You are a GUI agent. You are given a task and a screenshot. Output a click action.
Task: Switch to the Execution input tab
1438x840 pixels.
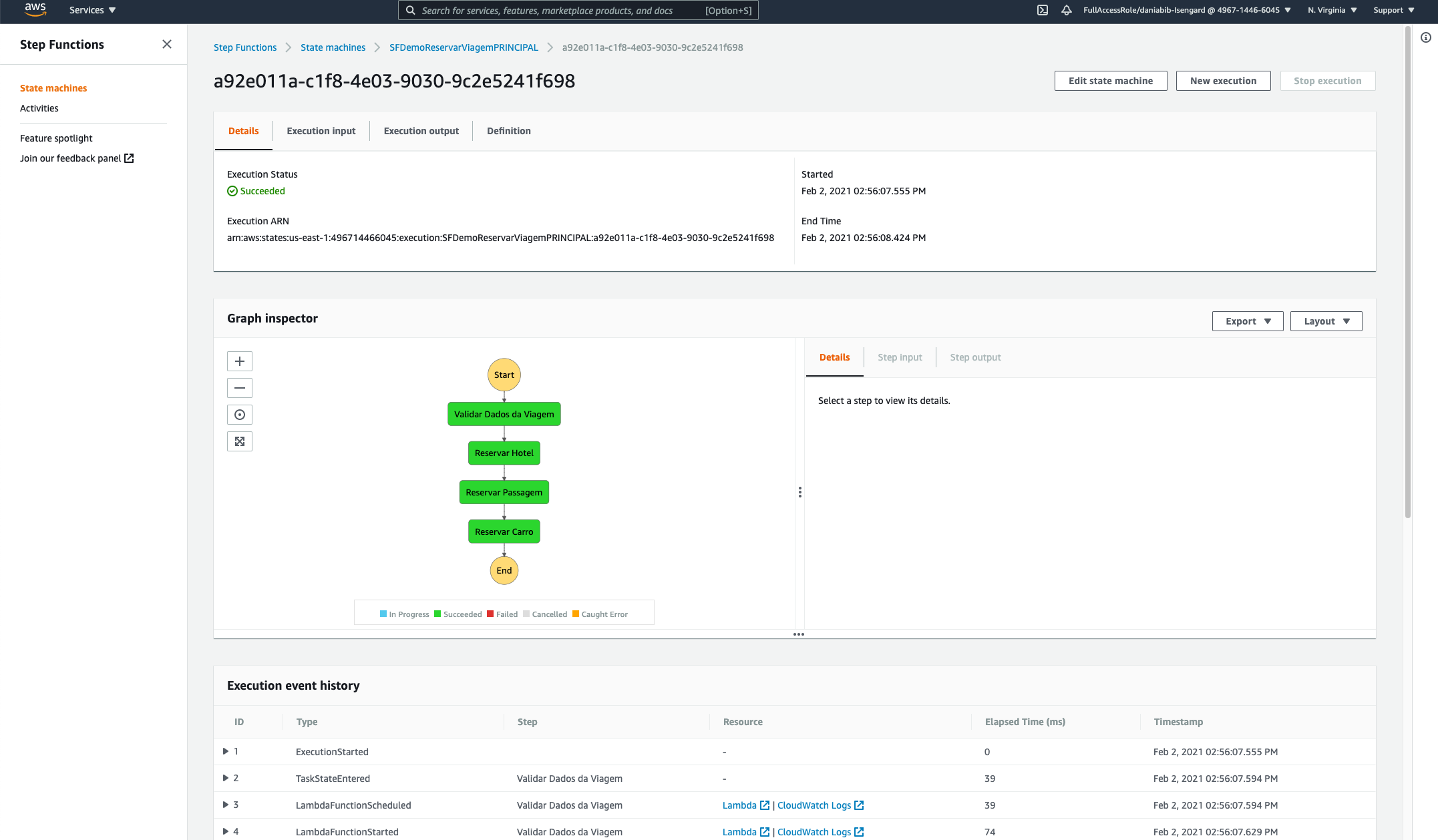[321, 131]
